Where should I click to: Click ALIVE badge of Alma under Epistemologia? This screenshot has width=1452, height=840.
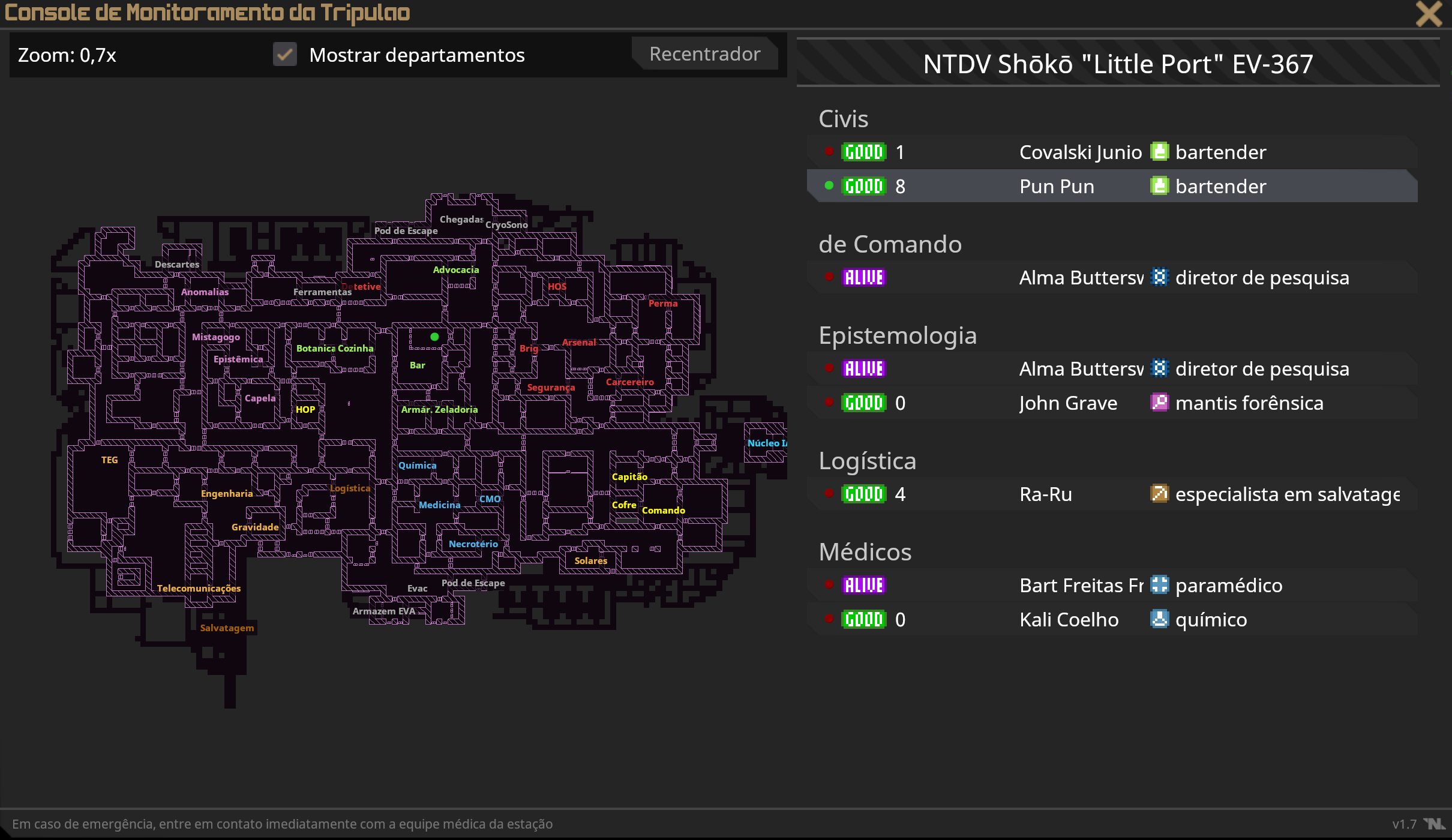pos(863,369)
